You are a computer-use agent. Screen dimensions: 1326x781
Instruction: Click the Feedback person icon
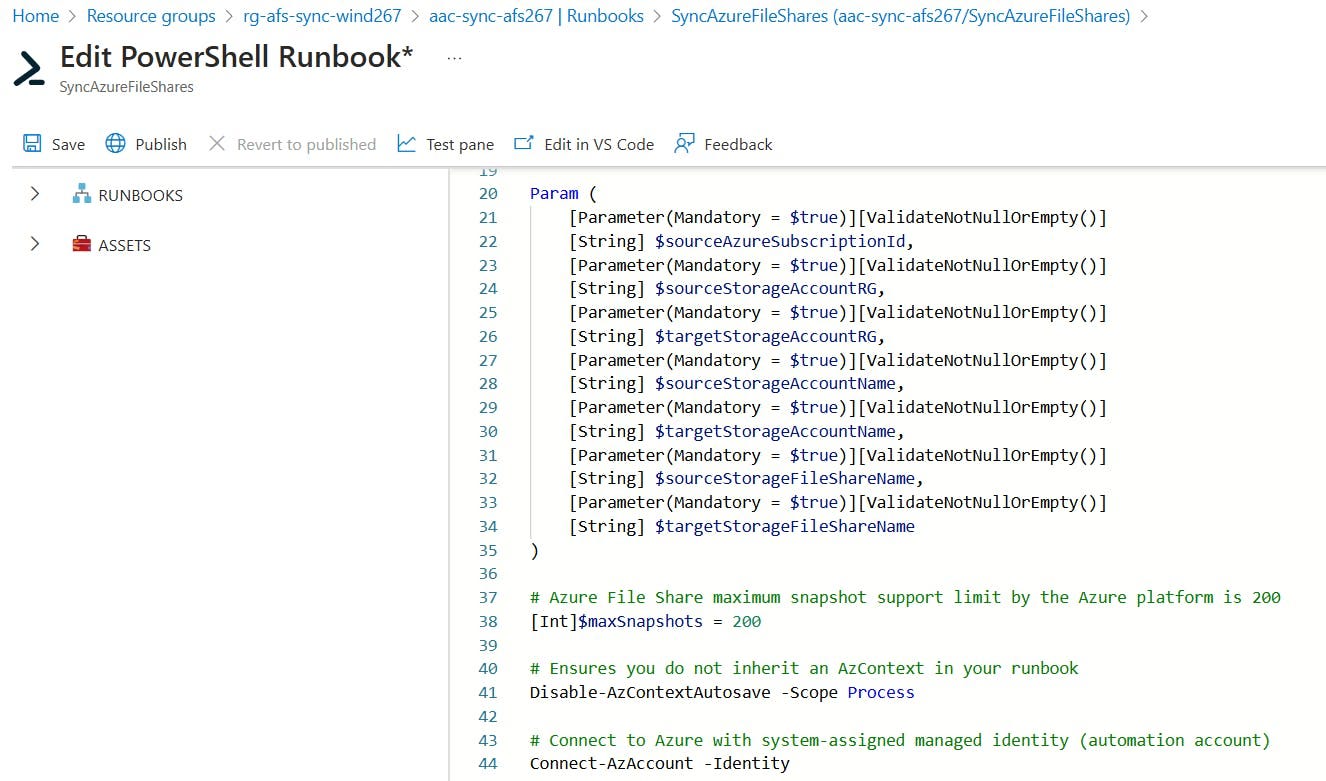point(684,143)
